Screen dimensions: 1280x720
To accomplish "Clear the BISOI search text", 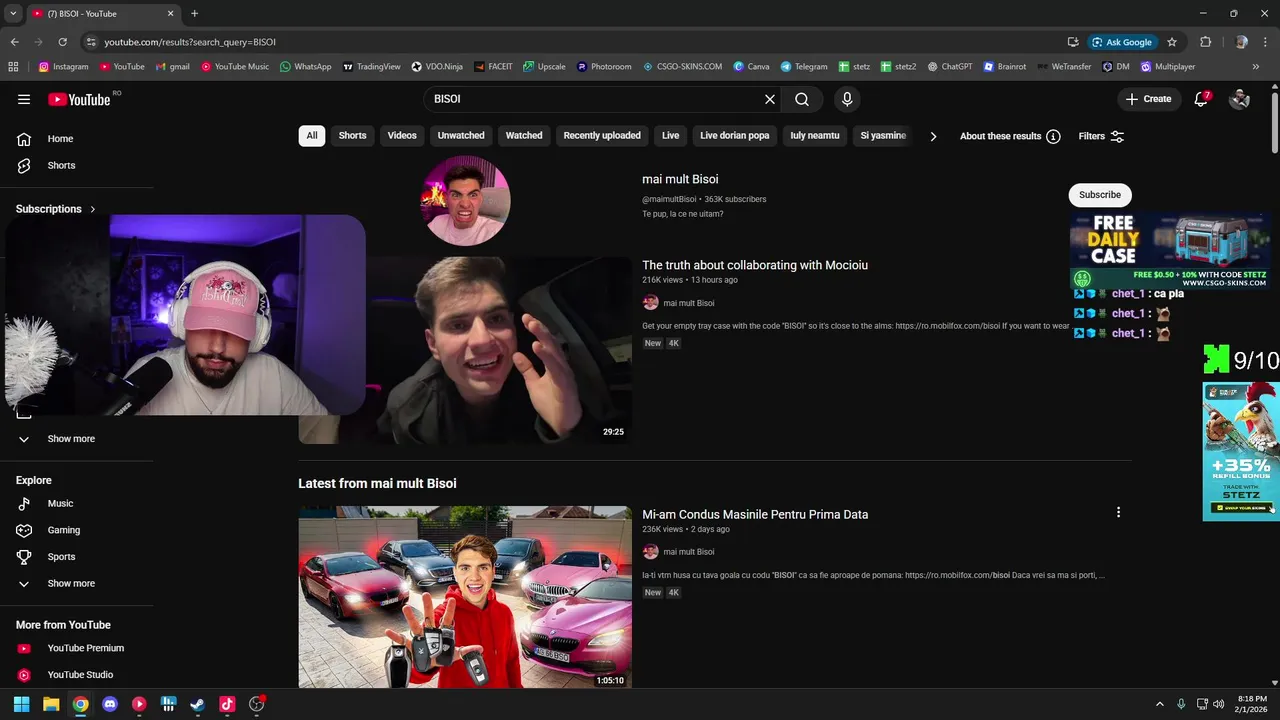I will pos(770,99).
